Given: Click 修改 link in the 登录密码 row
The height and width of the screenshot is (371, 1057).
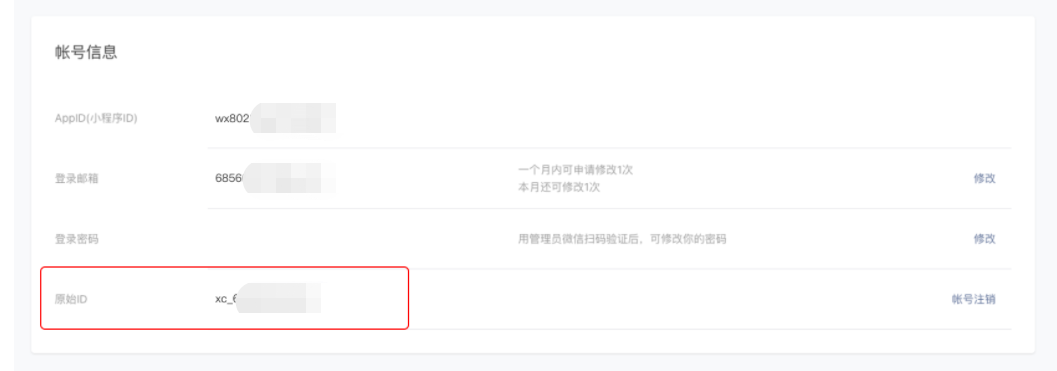Looking at the screenshot, I should (984, 239).
